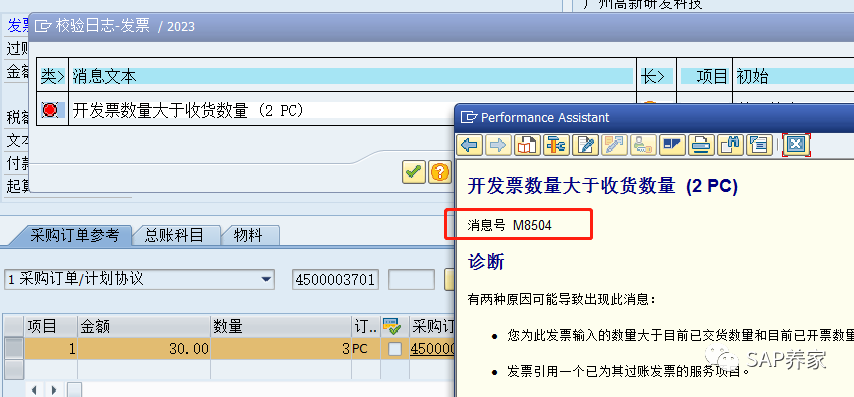
Task: Click the dark blue panels icon in toolbar
Action: coord(672,145)
